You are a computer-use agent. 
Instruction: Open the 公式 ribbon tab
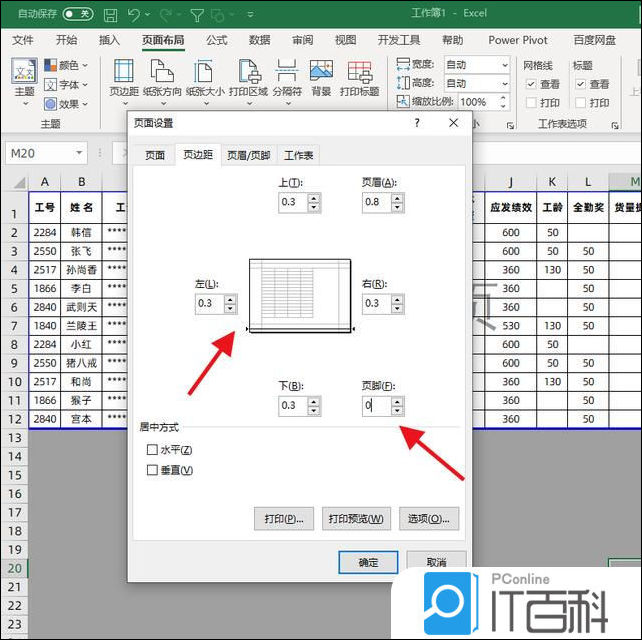tap(216, 40)
